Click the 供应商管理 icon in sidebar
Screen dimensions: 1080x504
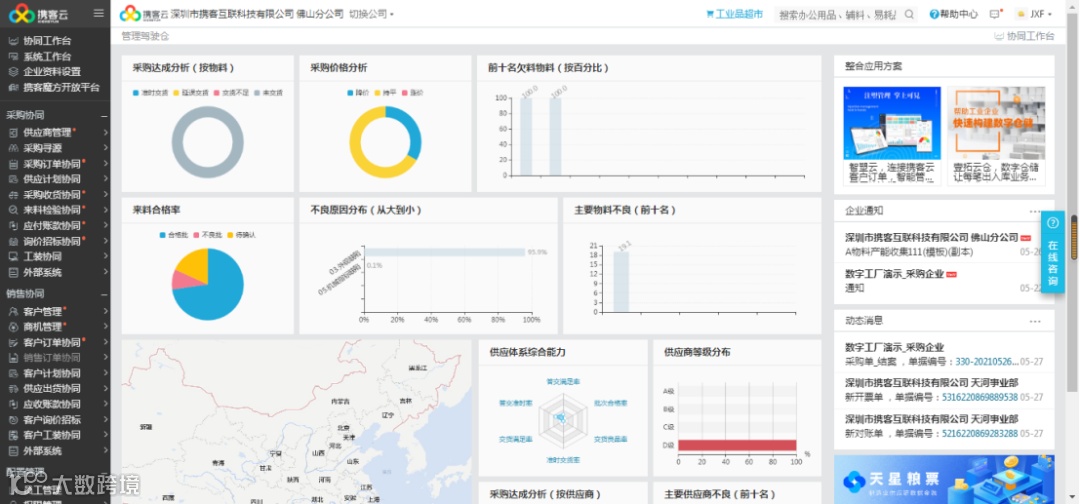pyautogui.click(x=13, y=132)
